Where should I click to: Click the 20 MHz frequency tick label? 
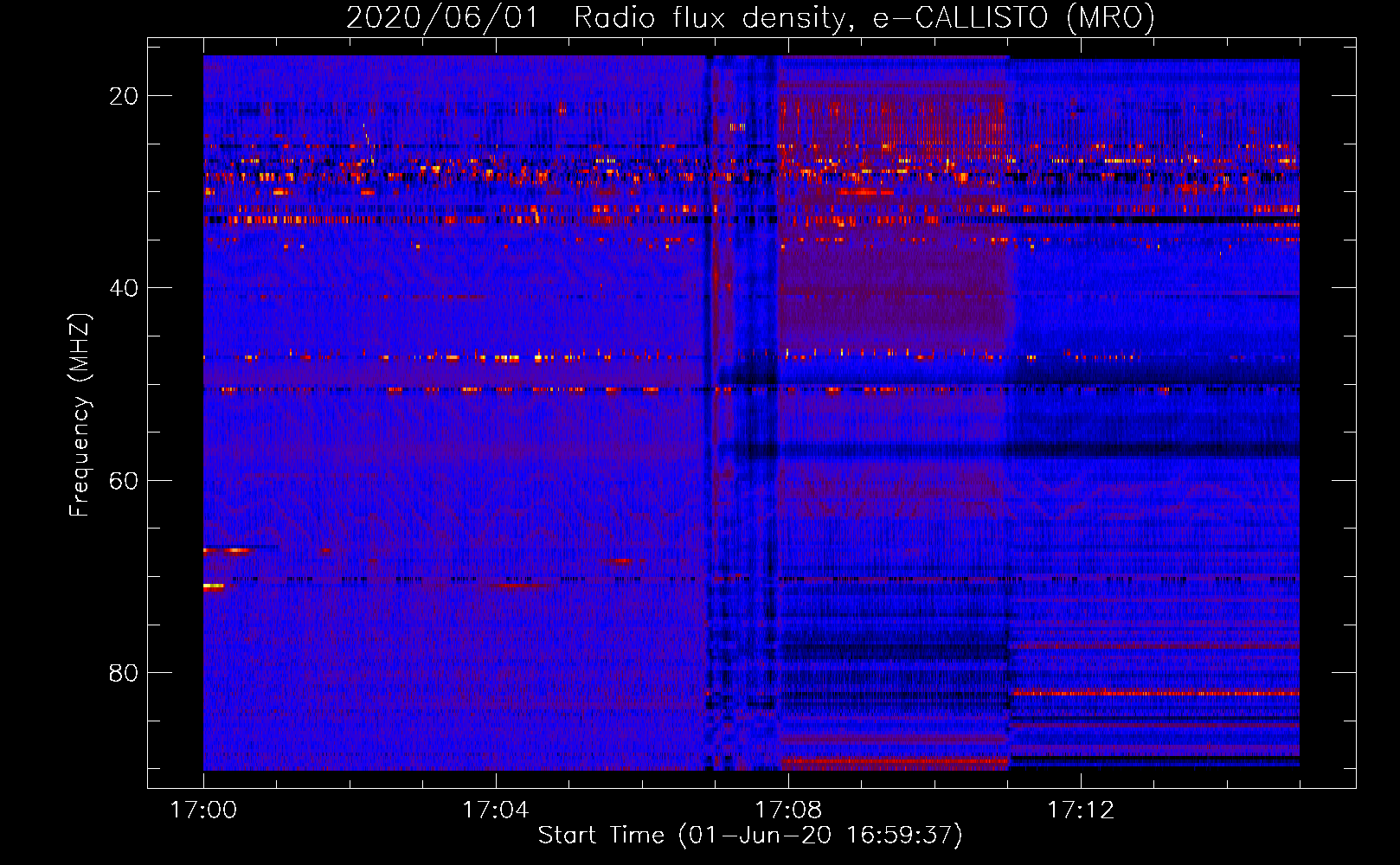click(x=124, y=96)
